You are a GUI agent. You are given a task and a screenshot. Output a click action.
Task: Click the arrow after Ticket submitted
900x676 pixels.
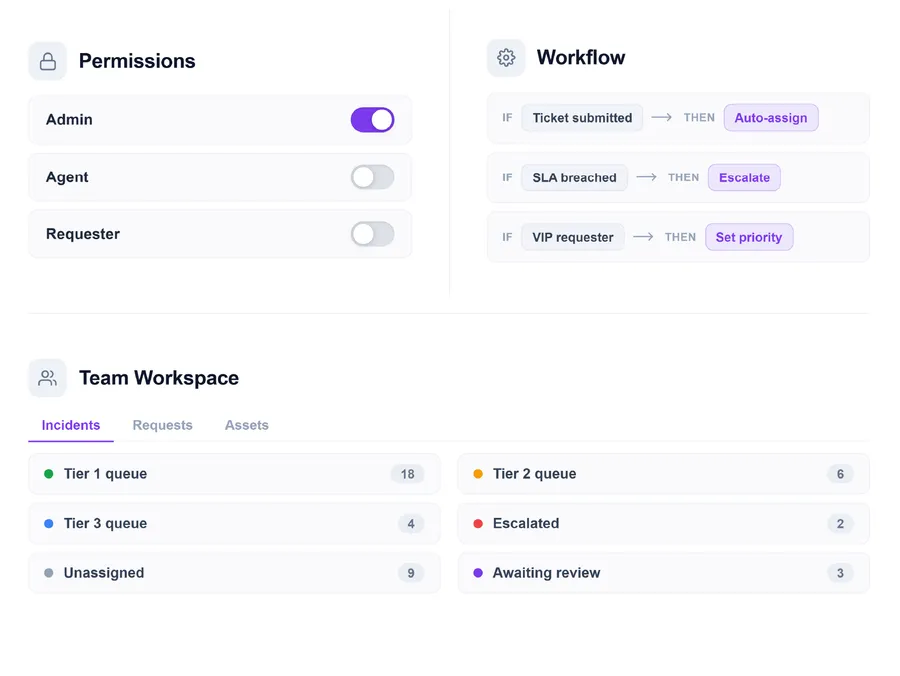coord(662,117)
